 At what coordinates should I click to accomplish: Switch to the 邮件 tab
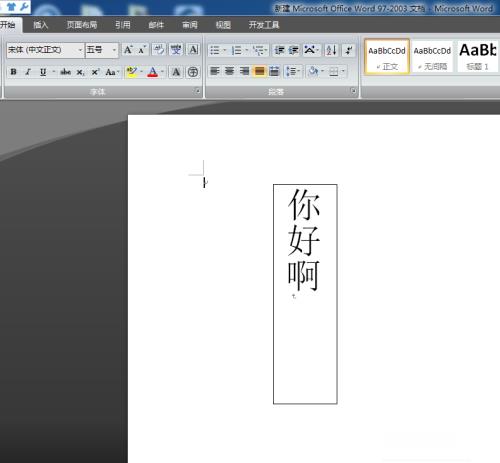(x=156, y=25)
